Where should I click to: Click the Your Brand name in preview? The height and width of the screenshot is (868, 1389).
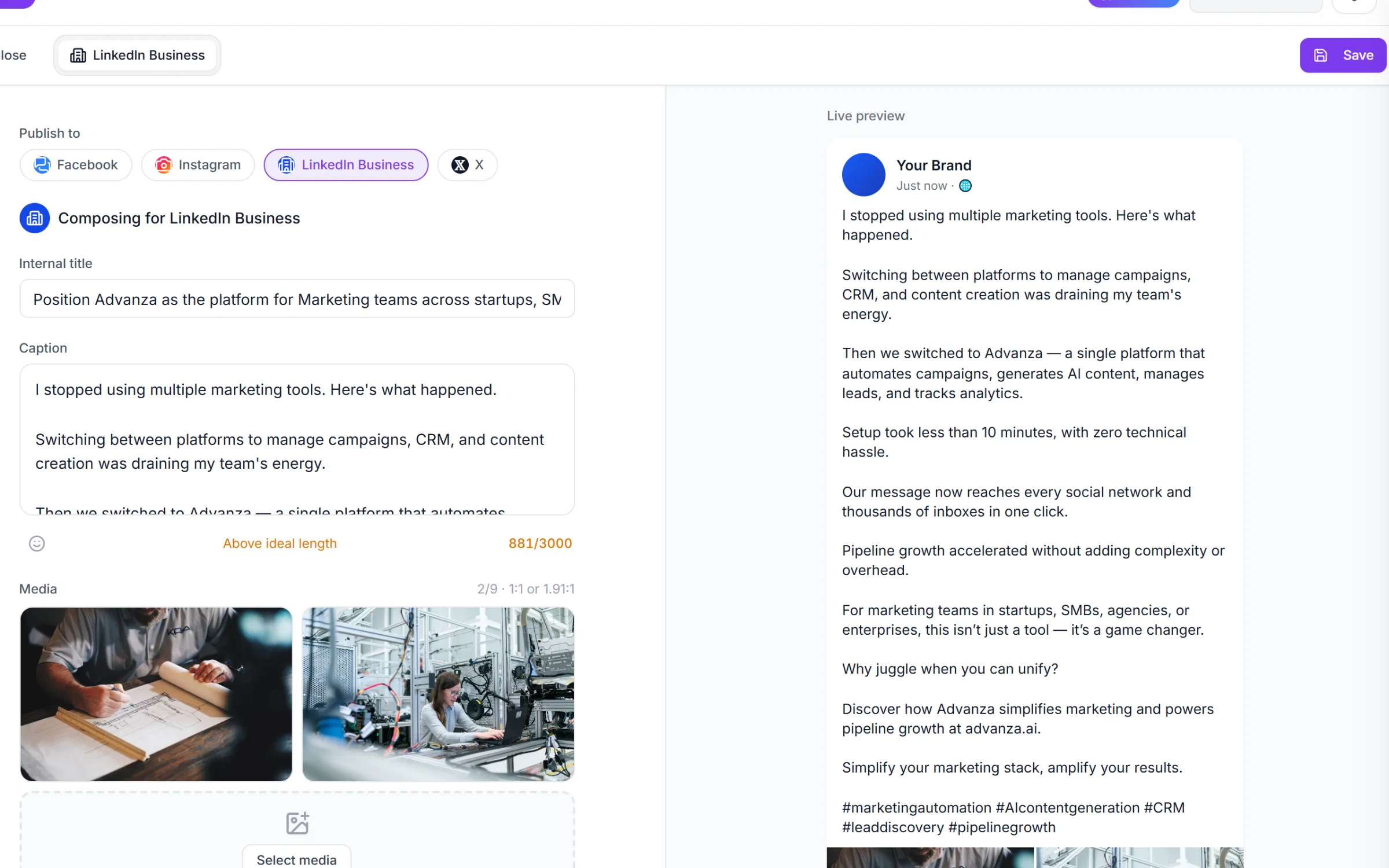point(934,165)
